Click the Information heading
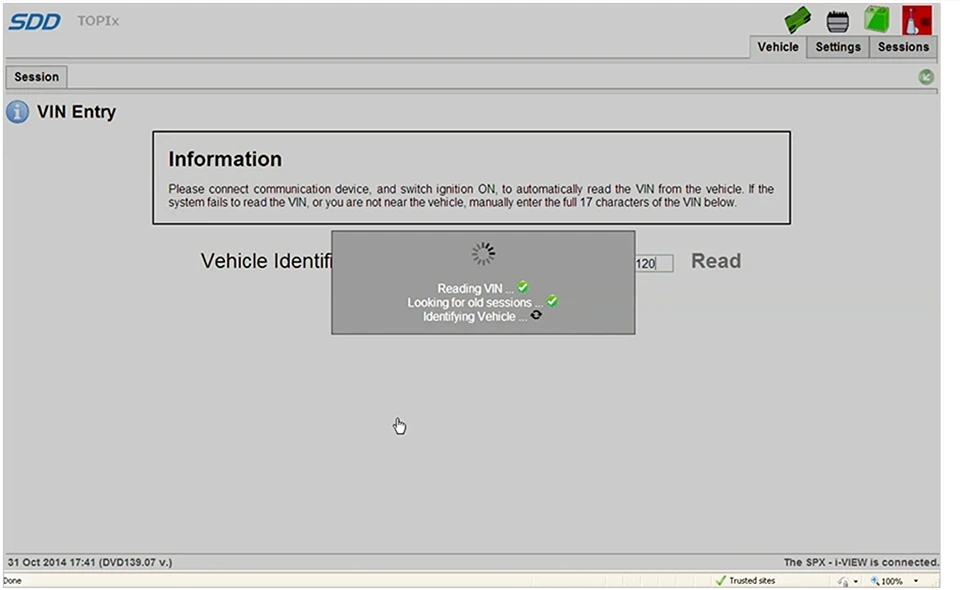Image resolution: width=960 pixels, height=590 pixels. coord(225,159)
